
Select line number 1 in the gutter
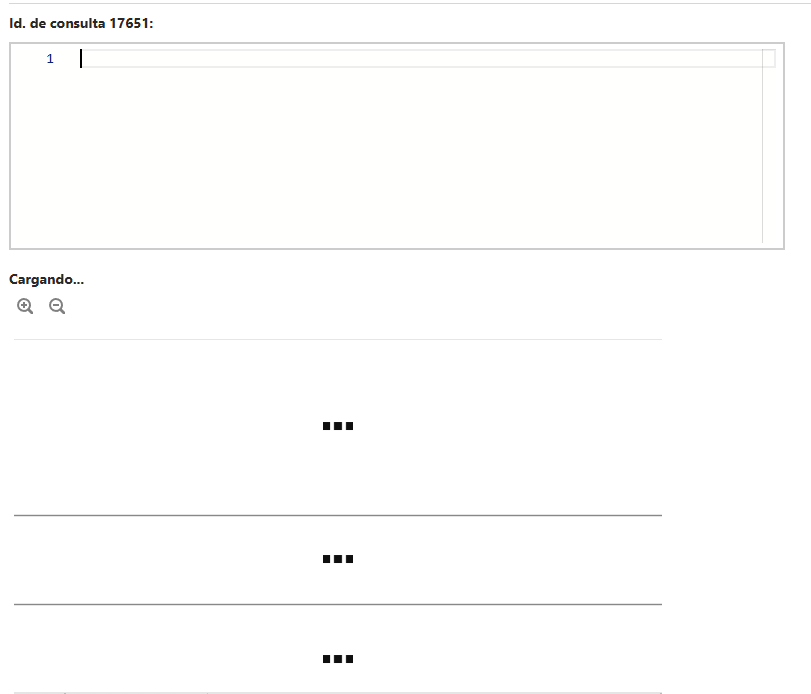50,59
